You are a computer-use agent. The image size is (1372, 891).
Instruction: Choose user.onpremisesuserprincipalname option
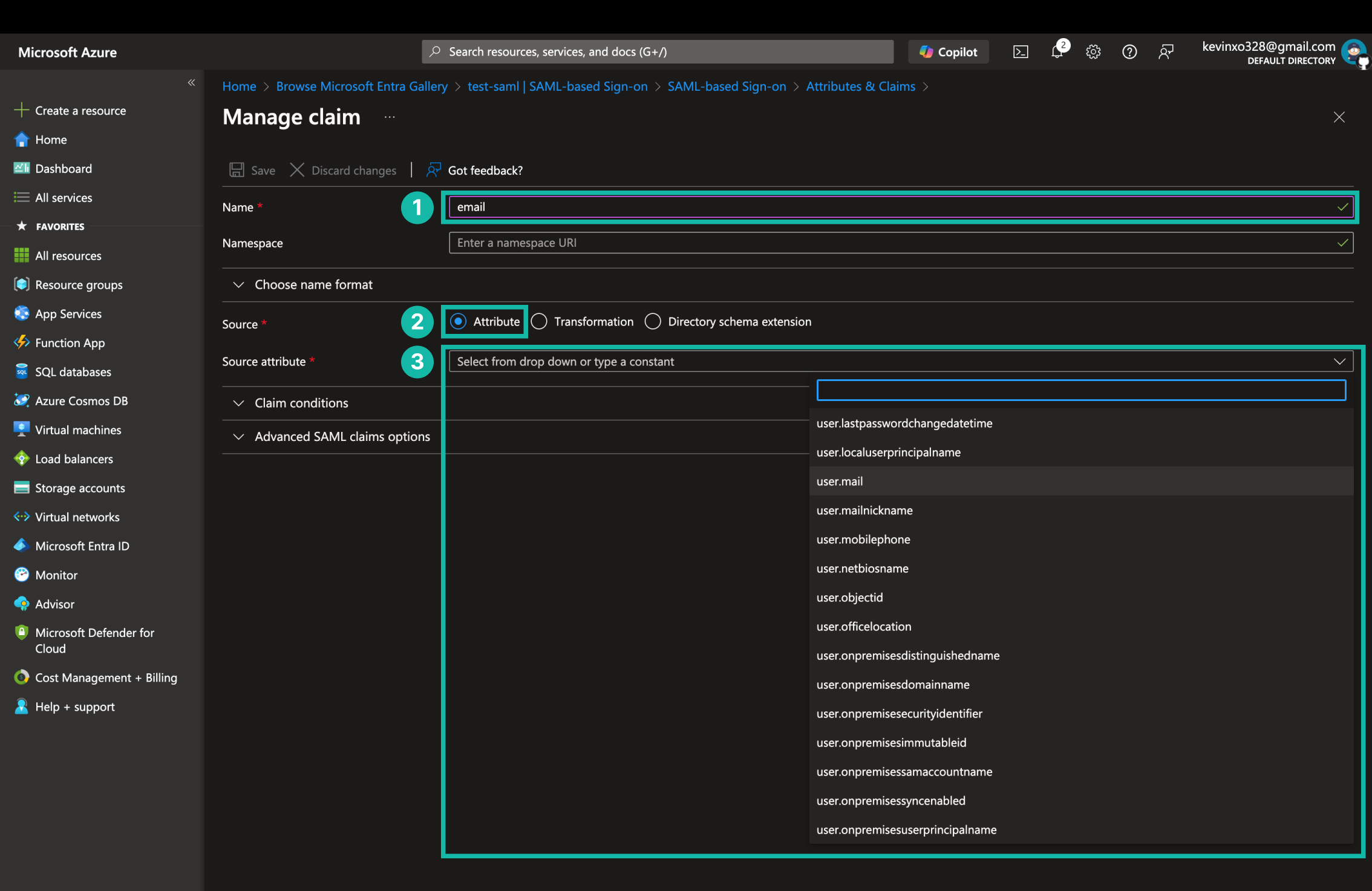[1081, 830]
